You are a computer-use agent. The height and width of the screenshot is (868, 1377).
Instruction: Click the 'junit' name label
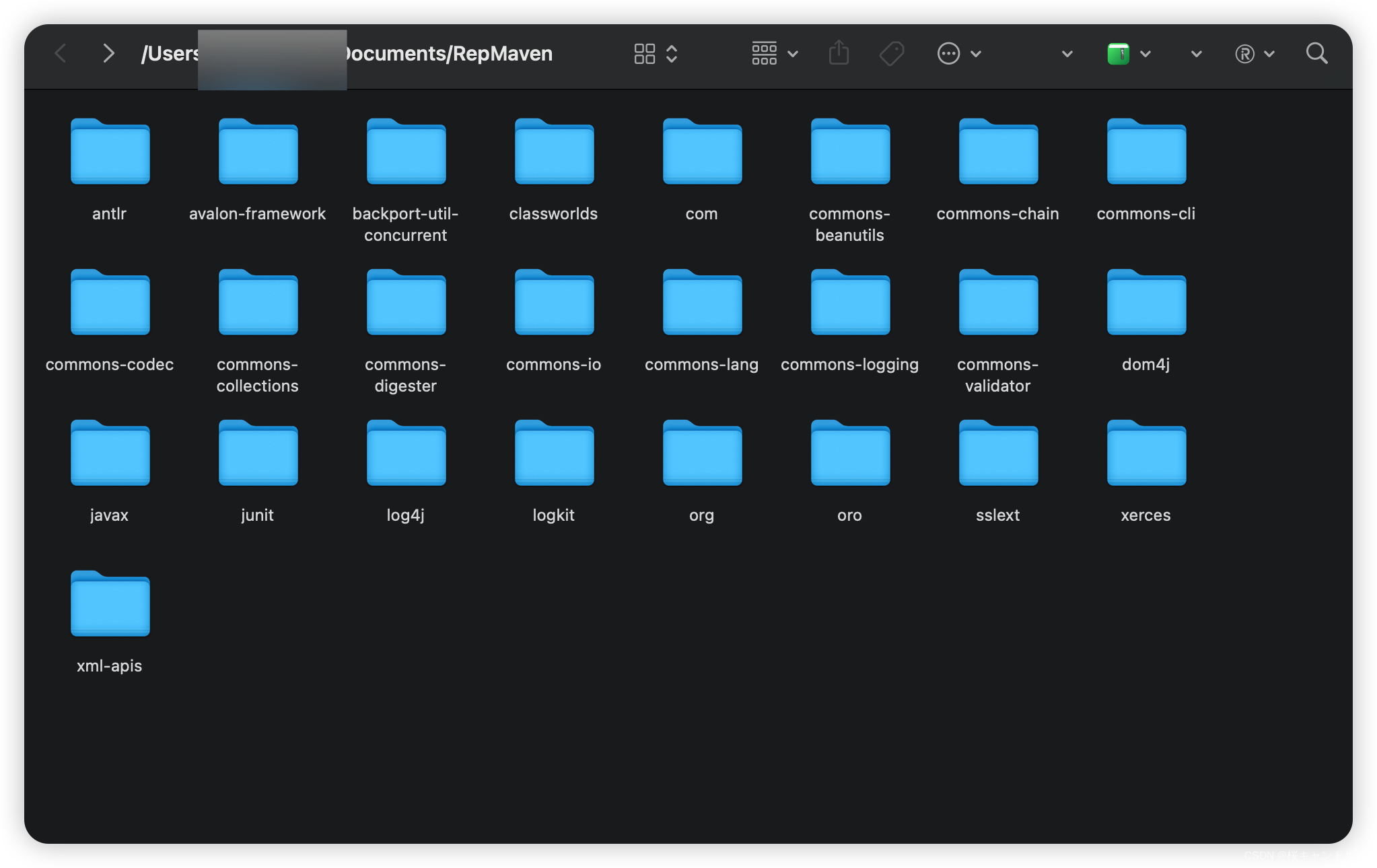(x=257, y=515)
